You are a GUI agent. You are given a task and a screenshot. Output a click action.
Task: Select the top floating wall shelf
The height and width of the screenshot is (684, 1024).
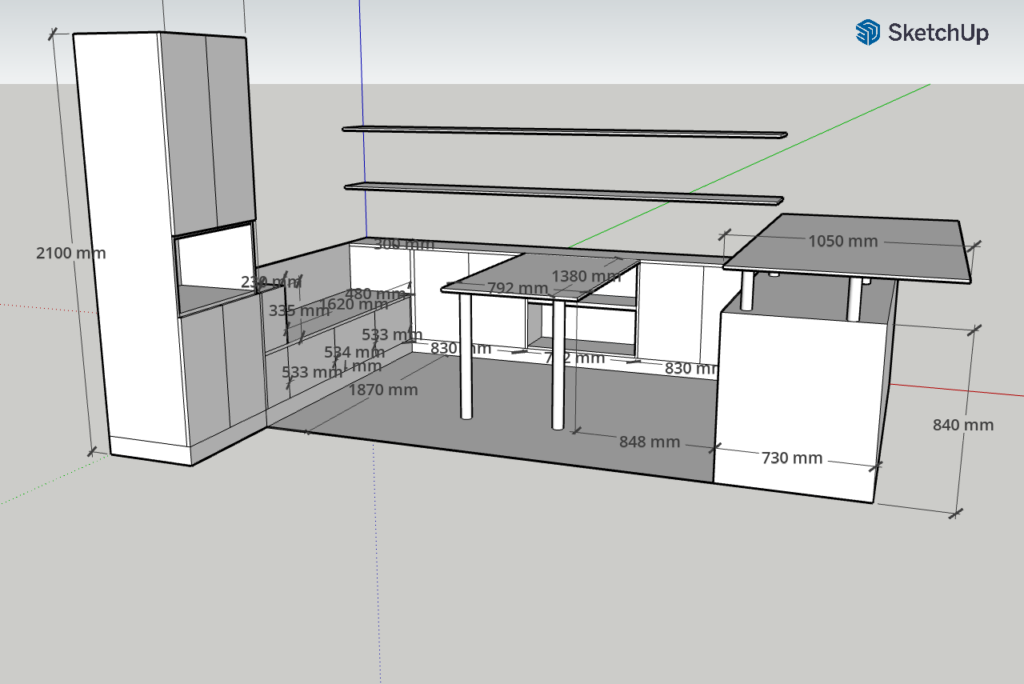point(564,131)
